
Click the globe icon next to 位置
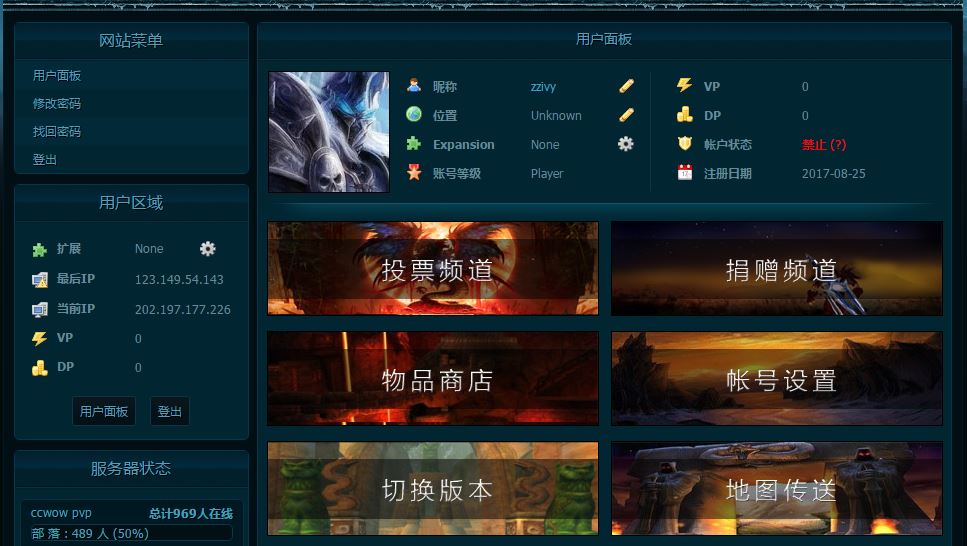[x=414, y=114]
